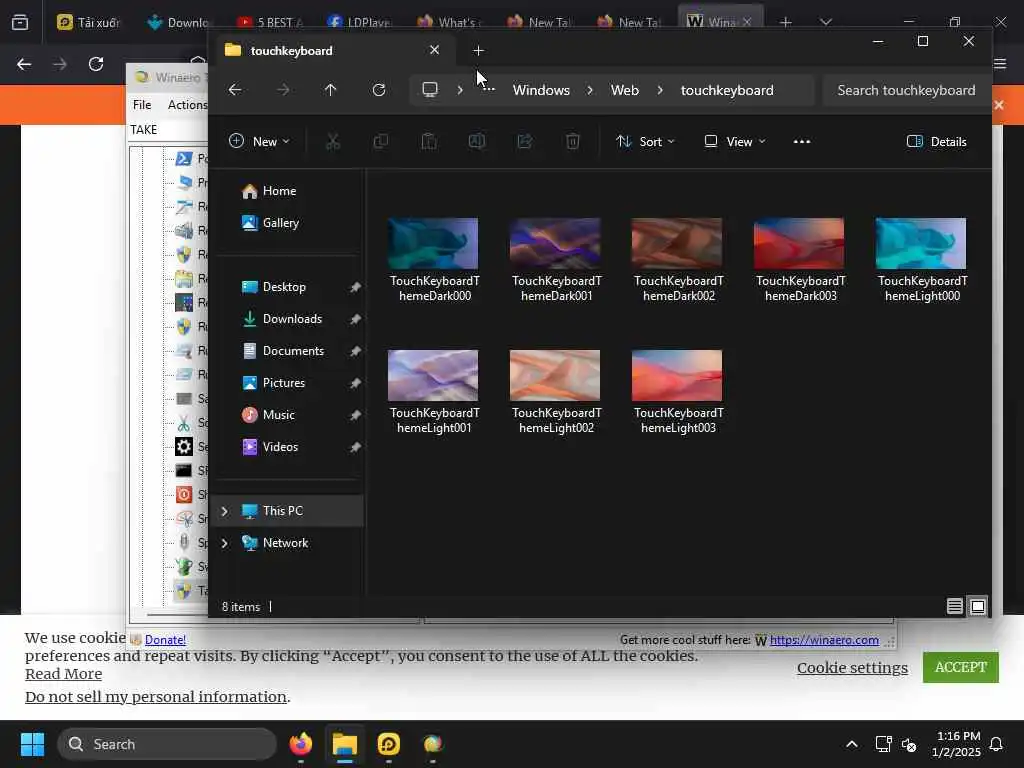Image resolution: width=1024 pixels, height=768 pixels.
Task: Open the See more ellipsis menu
Action: [802, 142]
